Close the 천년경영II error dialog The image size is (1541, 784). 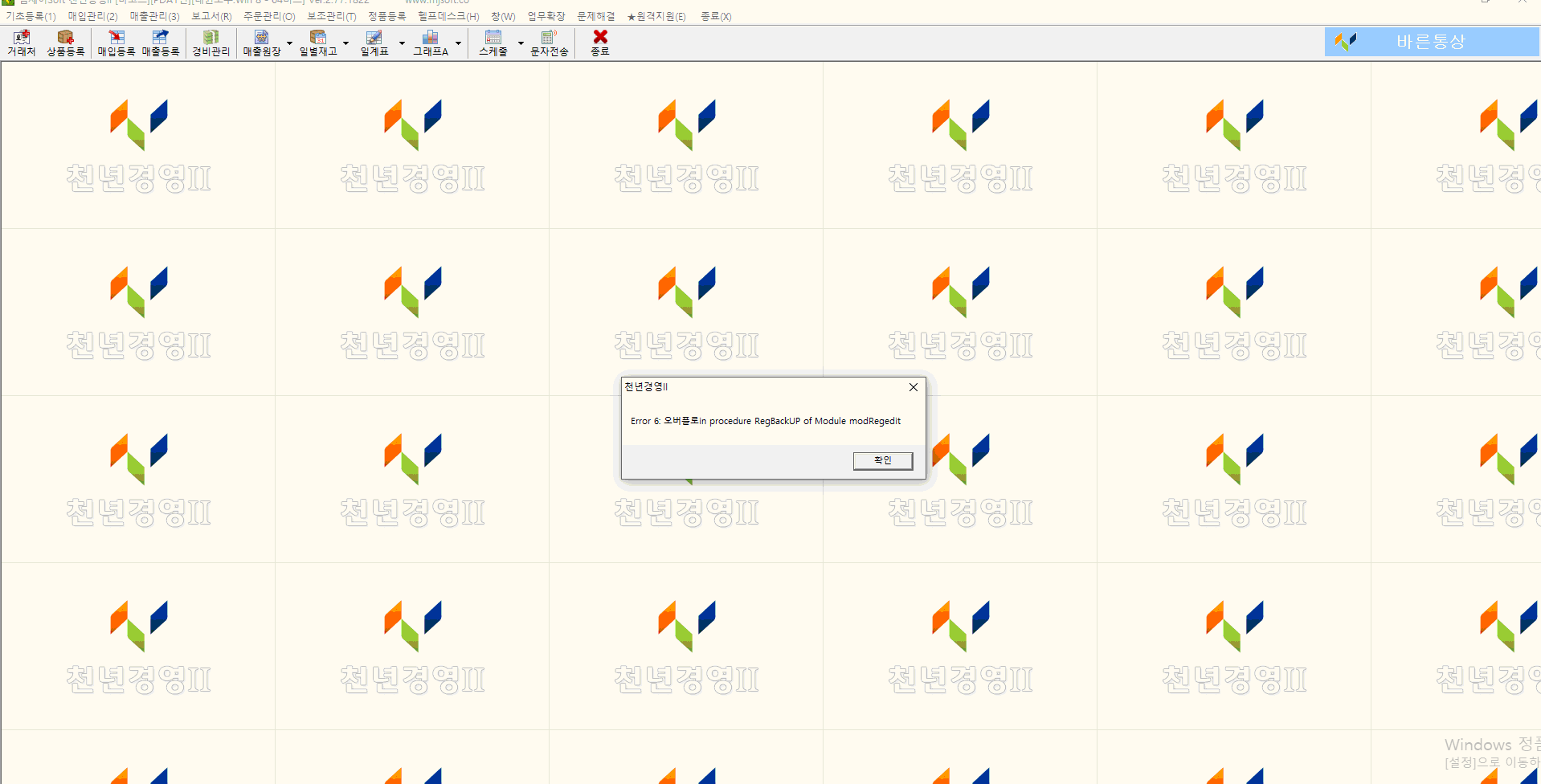click(914, 387)
